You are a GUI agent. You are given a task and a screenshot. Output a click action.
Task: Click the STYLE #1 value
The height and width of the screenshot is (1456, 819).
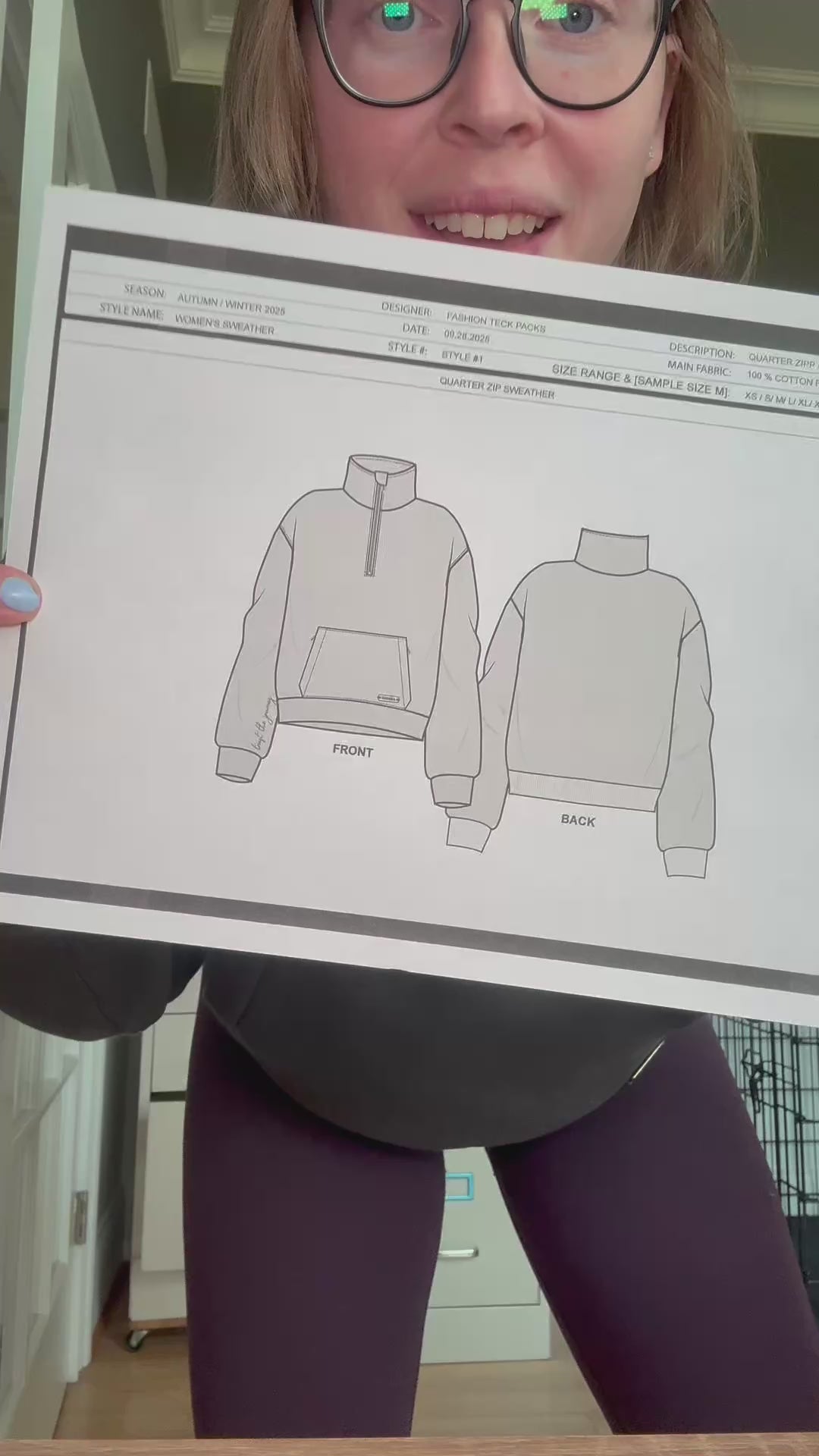point(462,356)
